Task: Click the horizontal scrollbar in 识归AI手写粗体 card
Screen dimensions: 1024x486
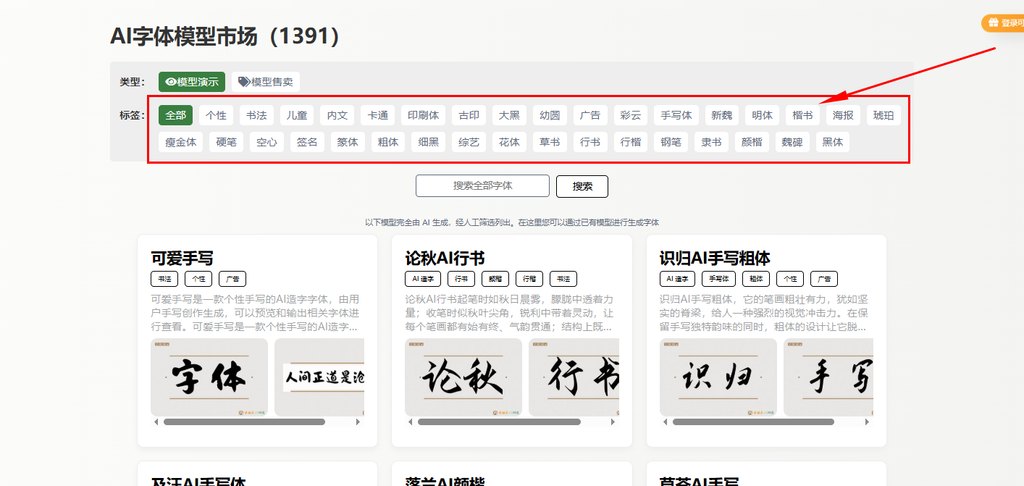Action: pos(753,422)
